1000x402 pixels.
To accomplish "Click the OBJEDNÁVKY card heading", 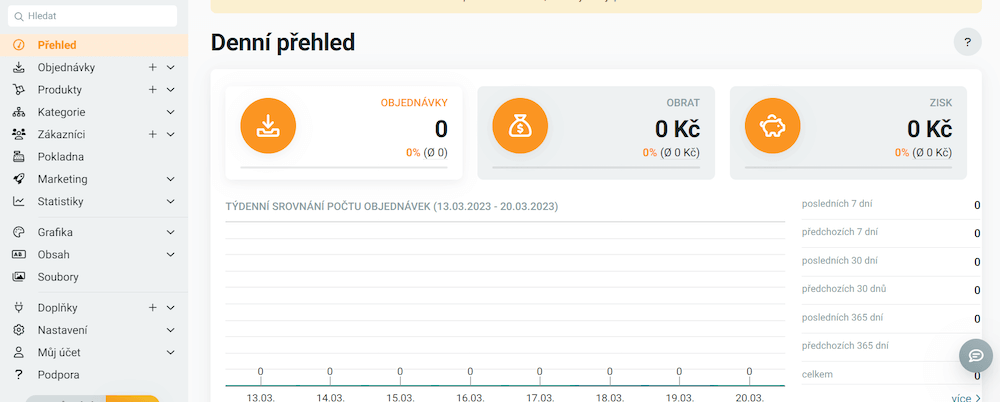I will click(x=414, y=103).
